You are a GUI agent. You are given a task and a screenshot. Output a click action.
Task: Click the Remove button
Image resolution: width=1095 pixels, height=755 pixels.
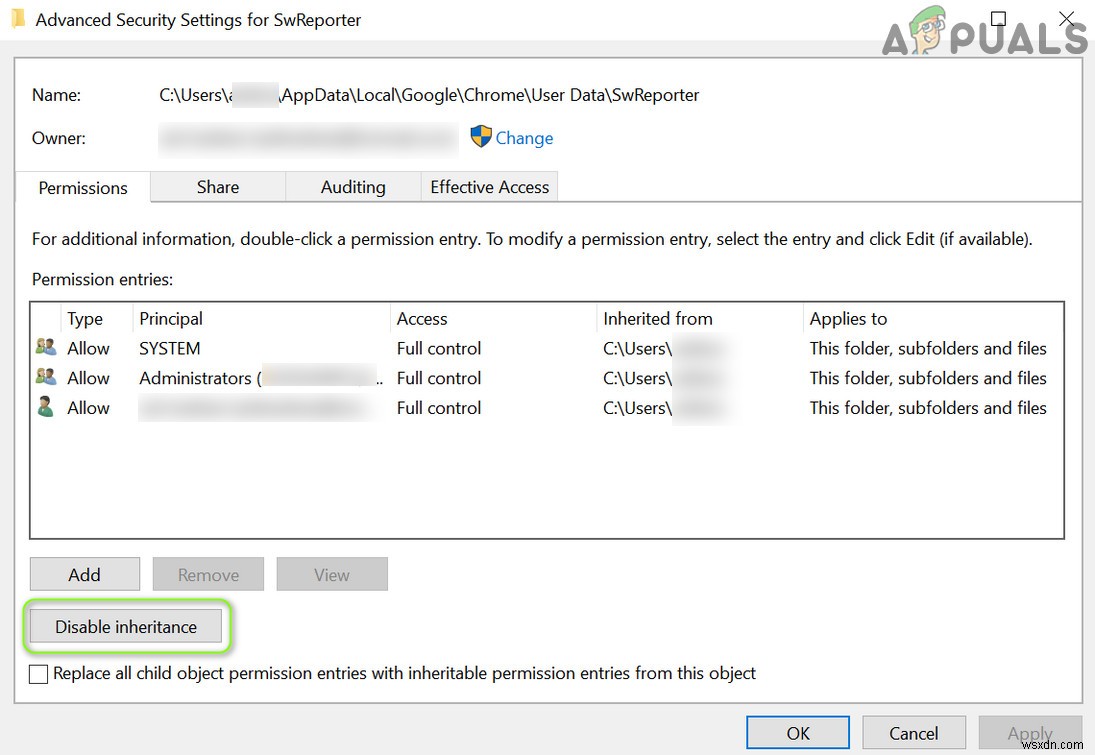click(x=208, y=573)
